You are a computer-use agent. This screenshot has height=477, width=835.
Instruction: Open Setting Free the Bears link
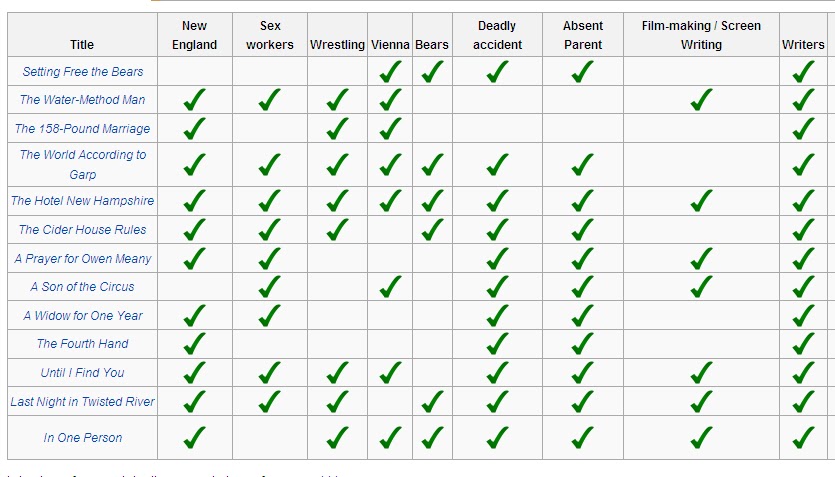[x=83, y=72]
